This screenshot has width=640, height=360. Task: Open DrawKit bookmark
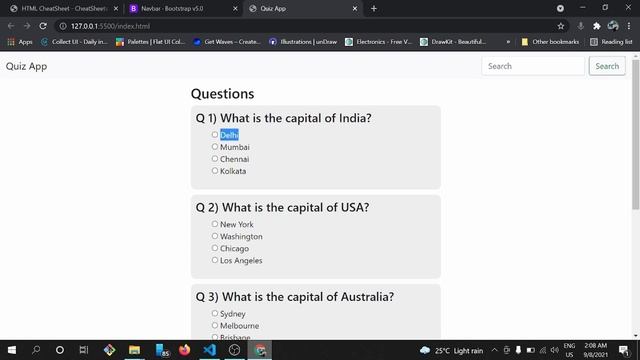click(453, 42)
